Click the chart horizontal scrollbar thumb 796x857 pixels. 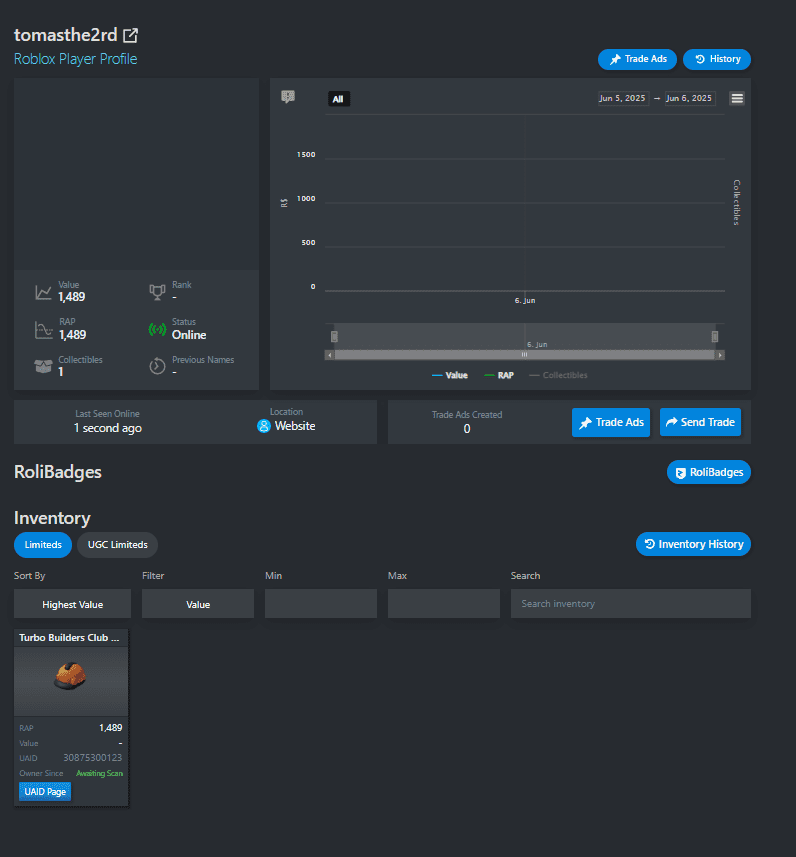tap(524, 355)
